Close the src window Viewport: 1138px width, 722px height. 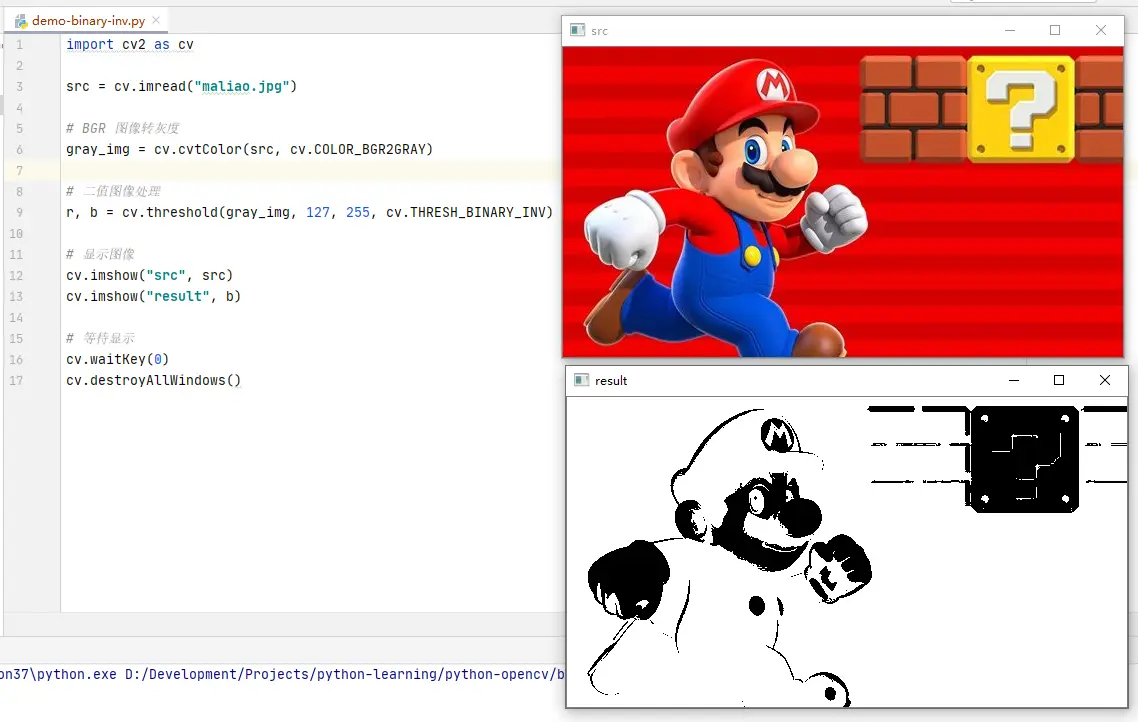1101,30
